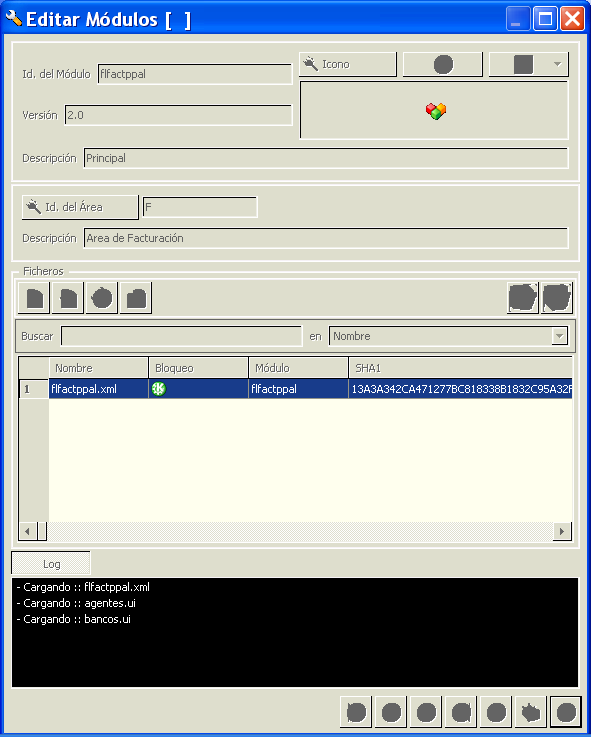Image resolution: width=591 pixels, height=737 pixels.
Task: Open the Nombre search-column dropdown
Action: 448,336
